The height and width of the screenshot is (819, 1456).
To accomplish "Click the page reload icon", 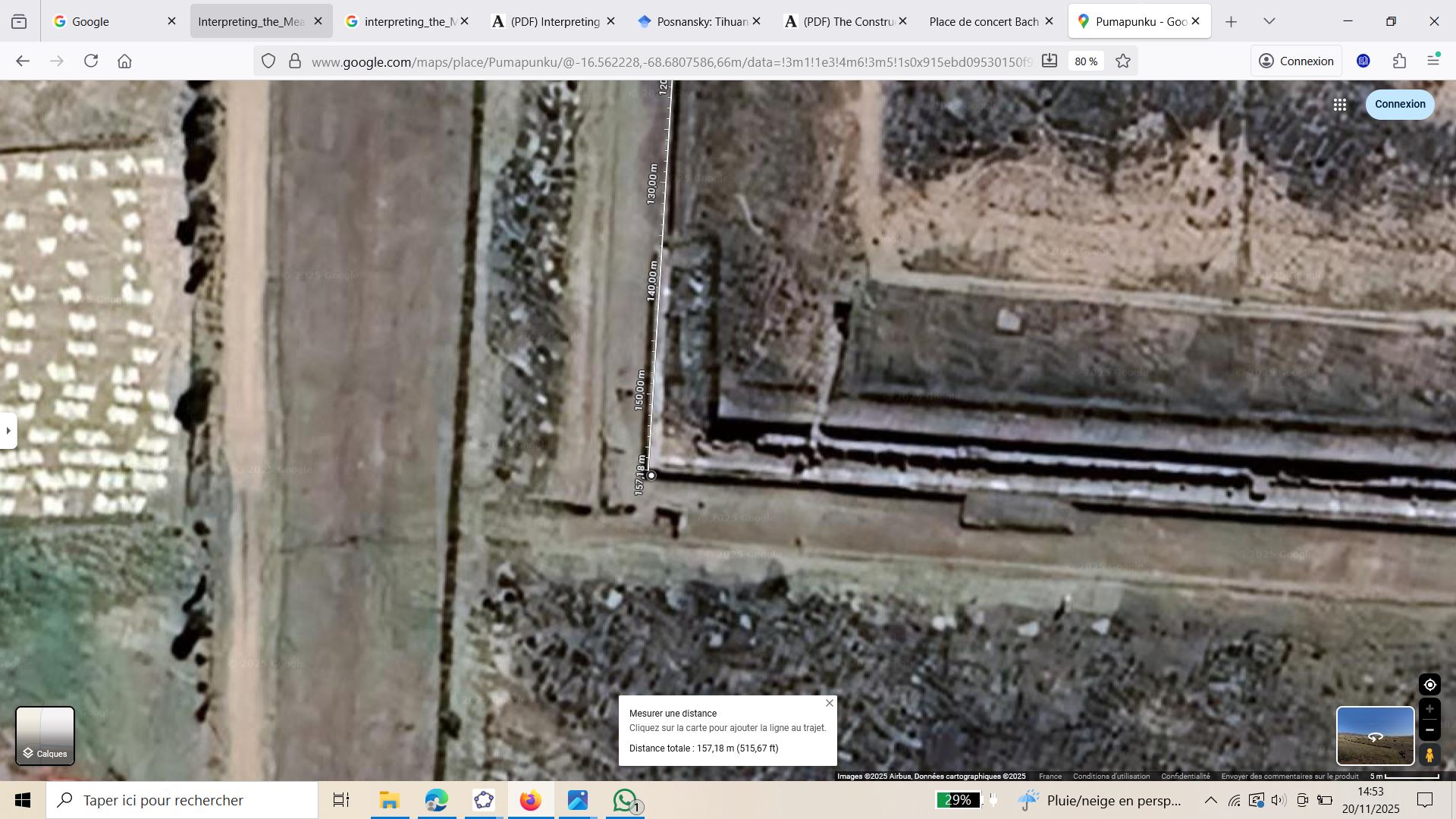I will pyautogui.click(x=91, y=61).
